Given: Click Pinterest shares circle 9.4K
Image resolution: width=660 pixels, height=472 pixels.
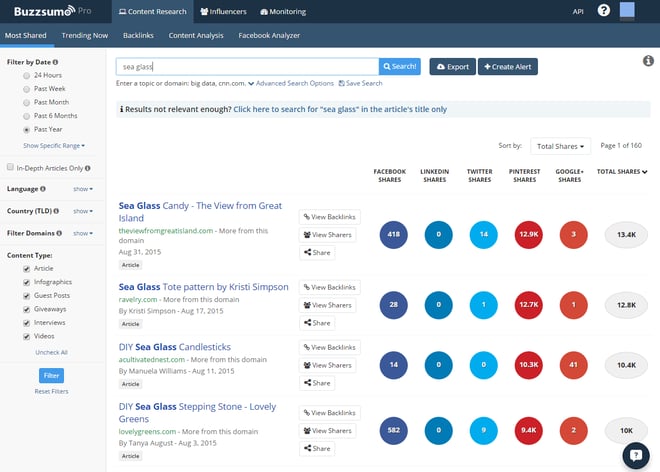Looking at the screenshot, I should (529, 430).
